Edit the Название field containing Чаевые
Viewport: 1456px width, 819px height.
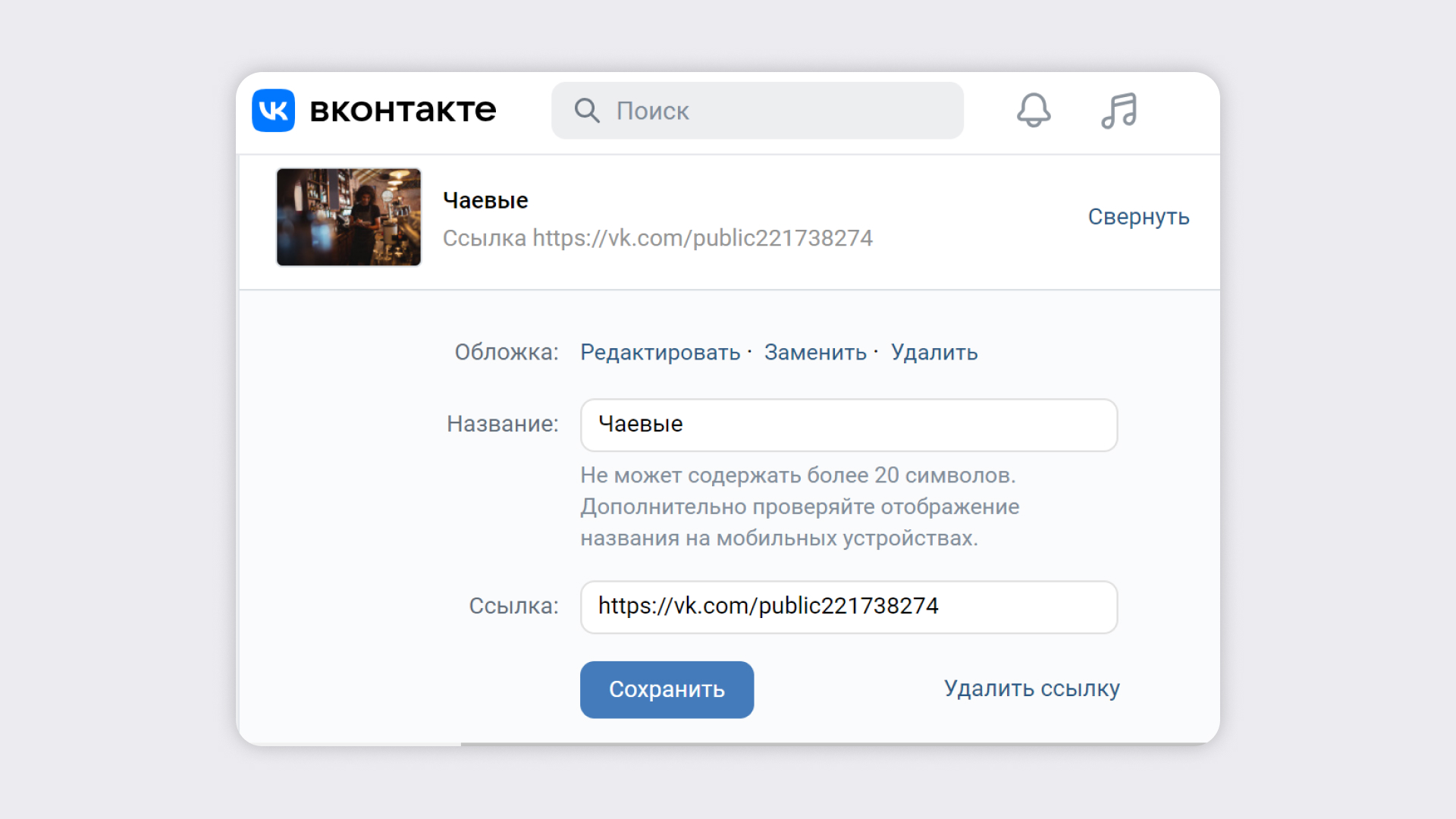click(x=849, y=425)
